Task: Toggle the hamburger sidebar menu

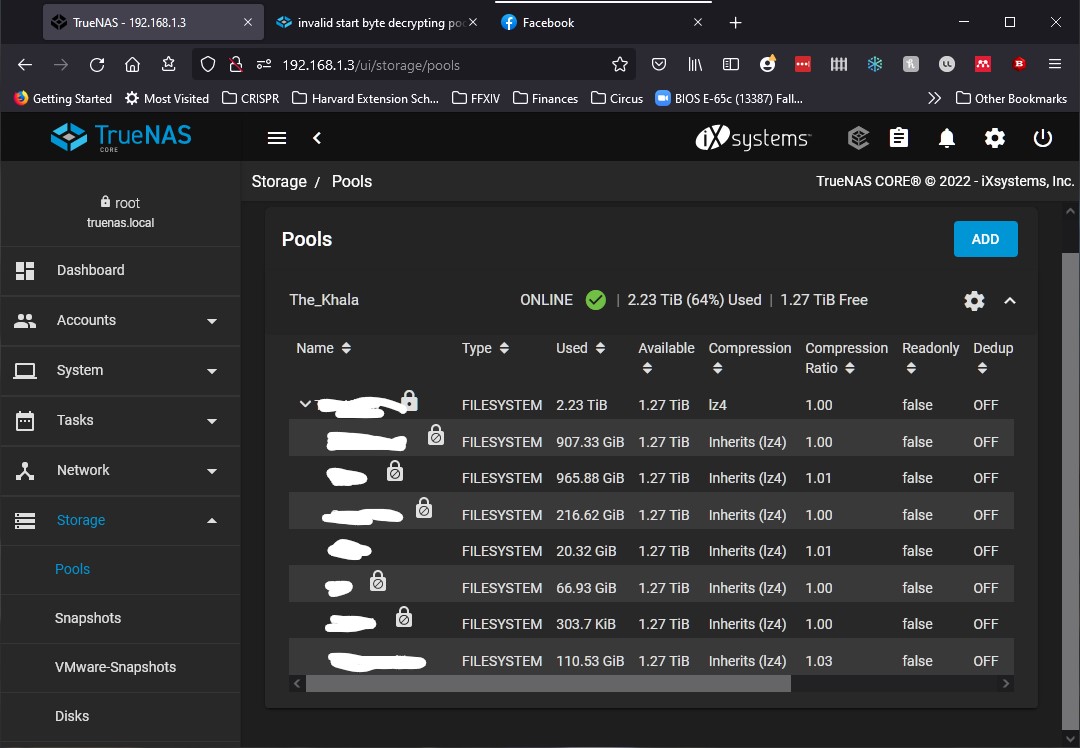Action: tap(277, 138)
